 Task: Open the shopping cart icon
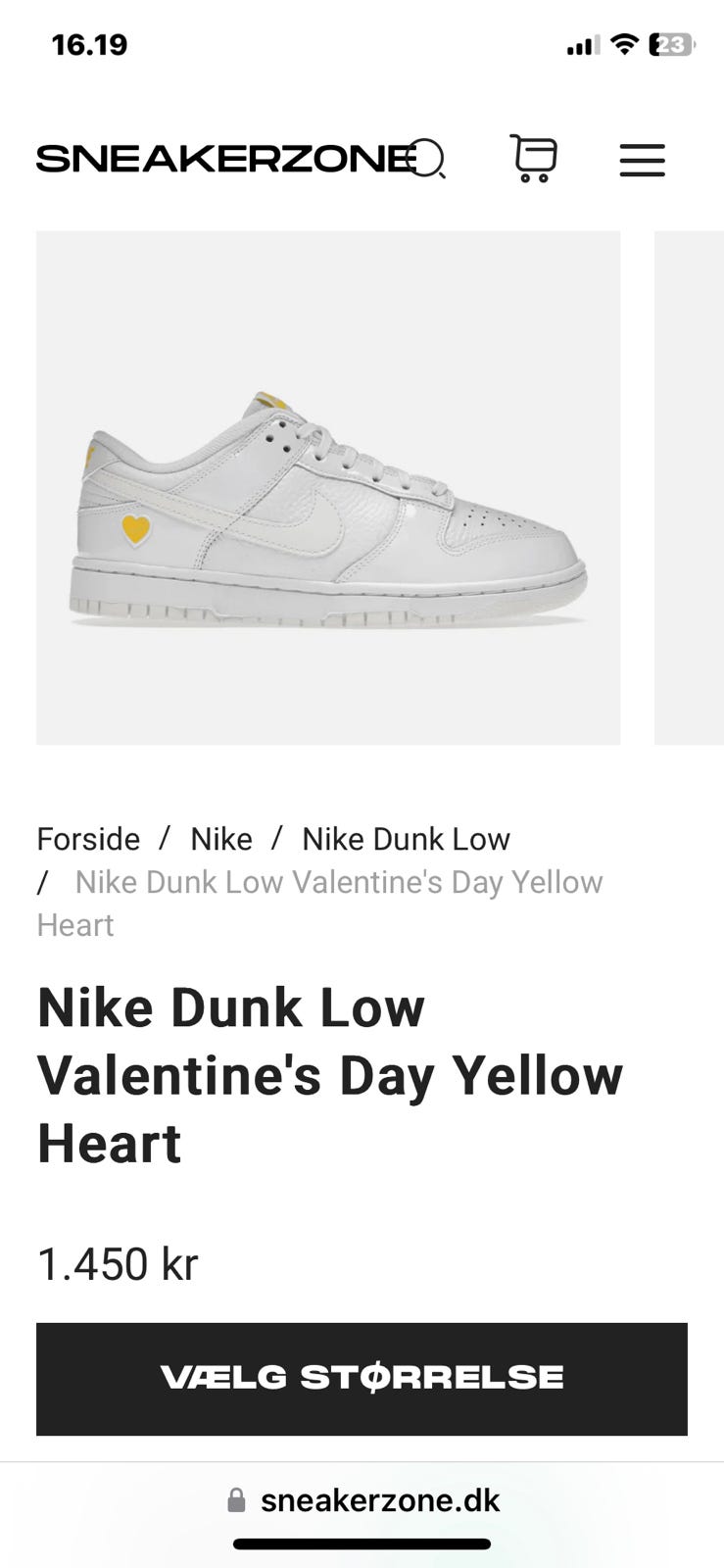click(534, 158)
